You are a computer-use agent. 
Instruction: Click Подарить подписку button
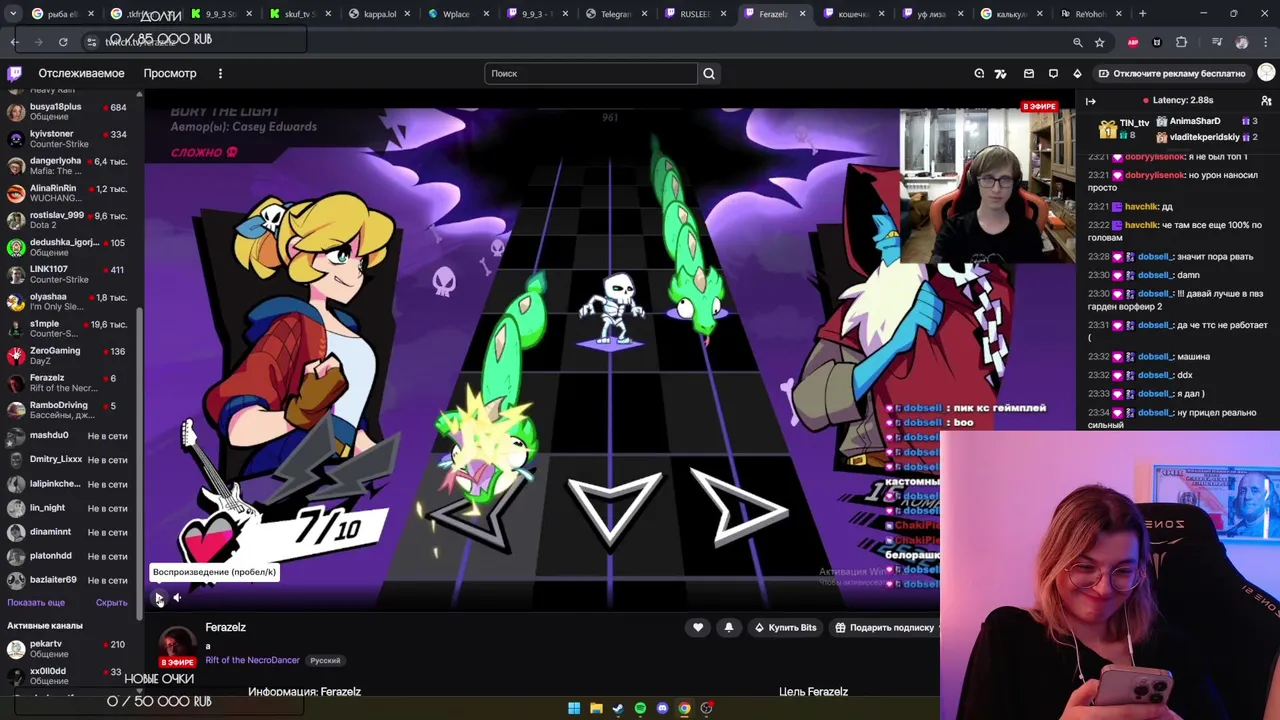point(884,627)
